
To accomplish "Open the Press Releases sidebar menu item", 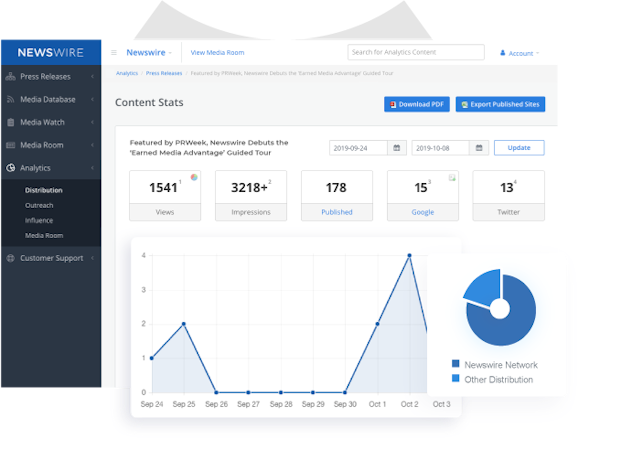I will (x=51, y=77).
